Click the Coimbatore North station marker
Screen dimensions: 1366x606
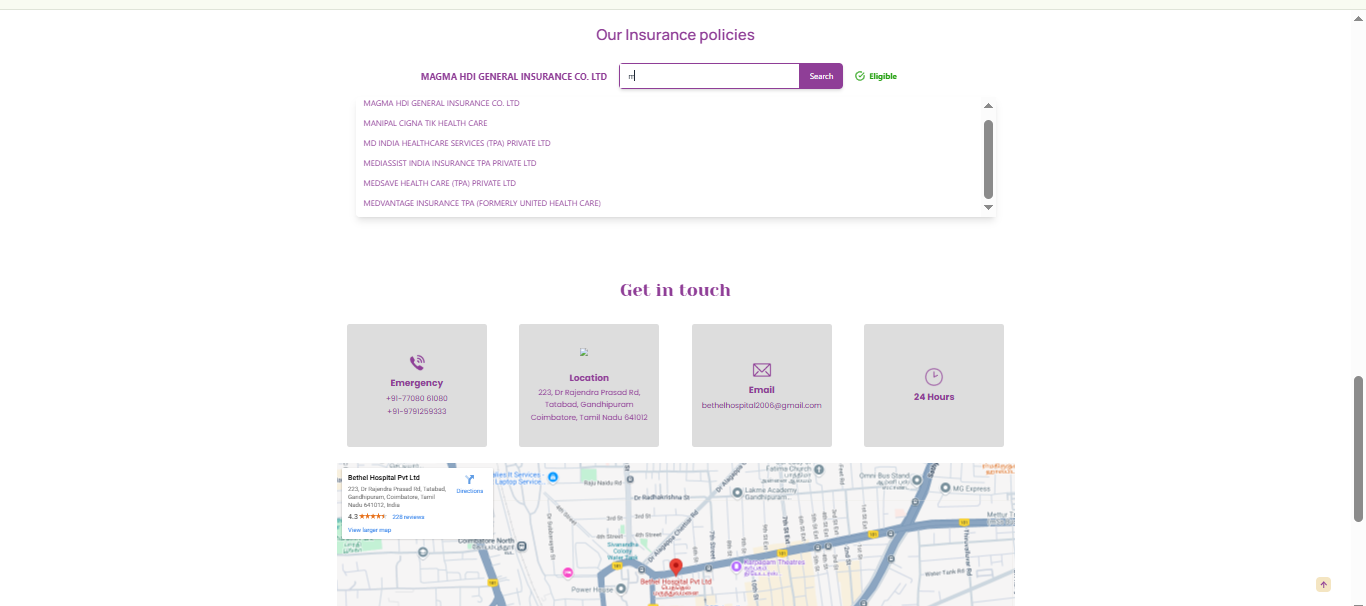tap(521, 546)
